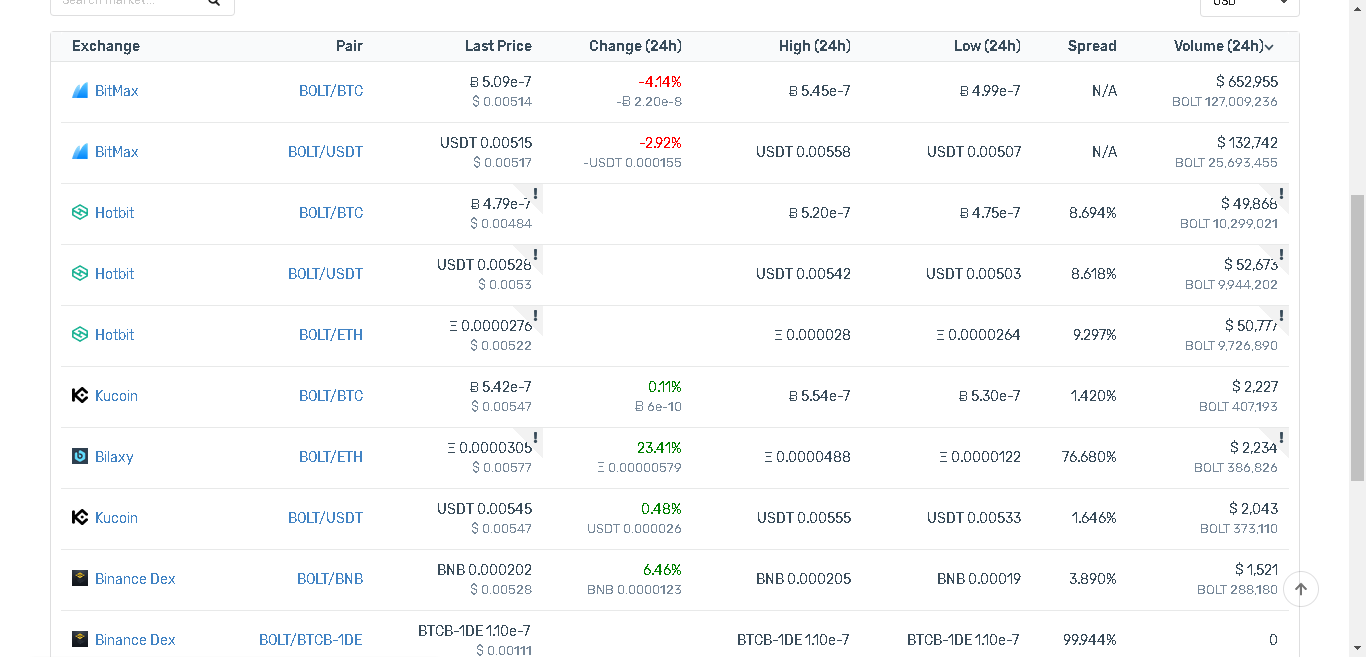Select the 23.41% change value
The width and height of the screenshot is (1366, 657).
tap(659, 448)
